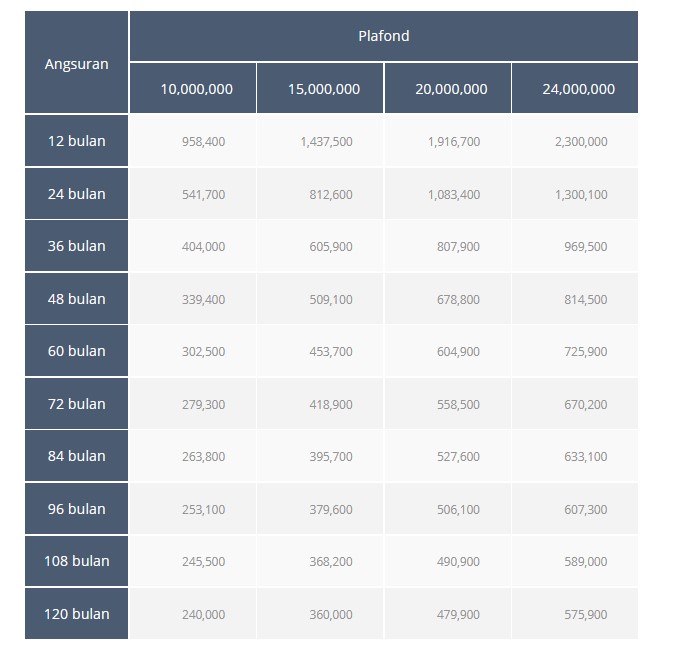This screenshot has width=675, height=662.
Task: Click the 96 bulan row header
Action: tap(77, 509)
